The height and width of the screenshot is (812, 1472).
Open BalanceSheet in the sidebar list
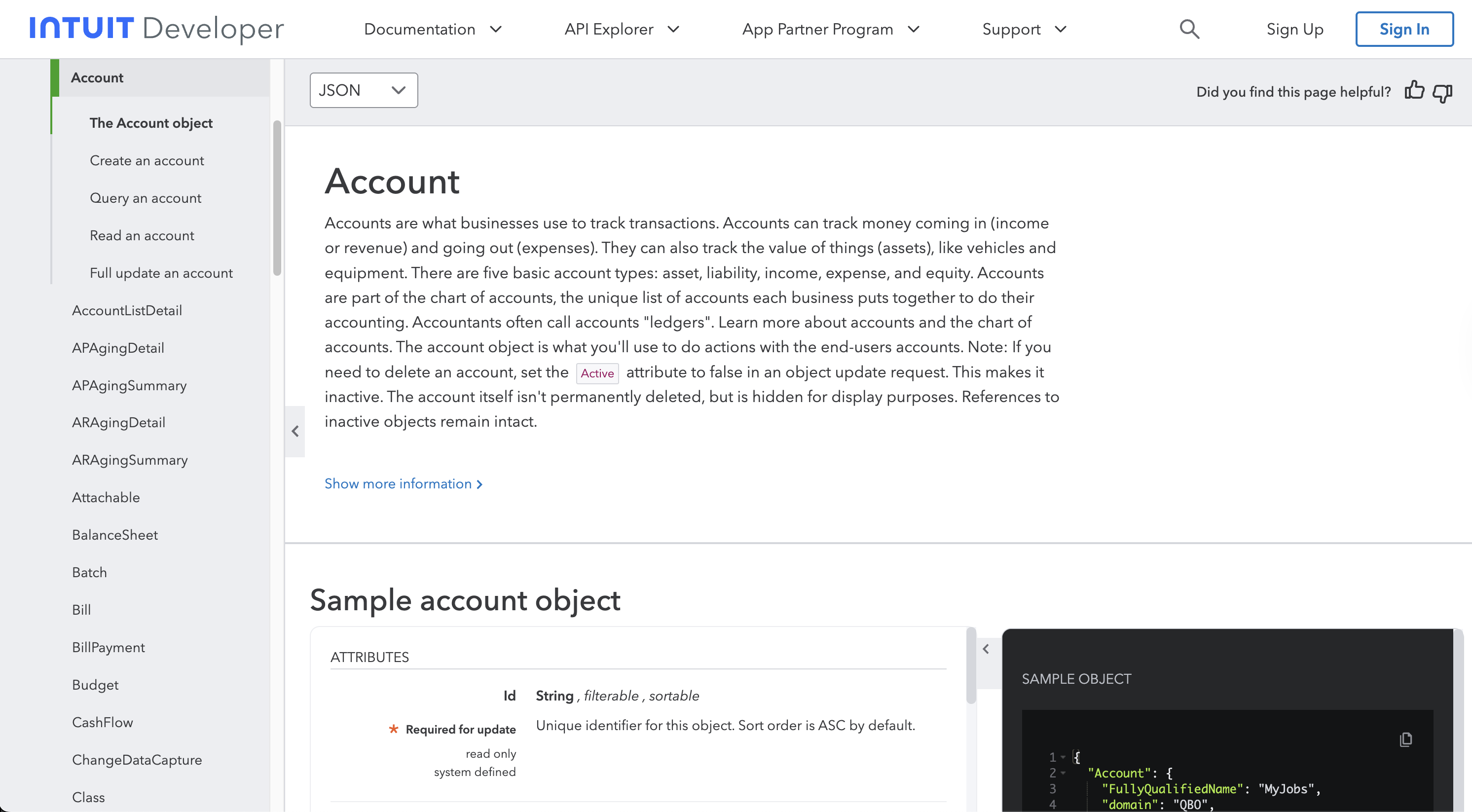coord(115,535)
